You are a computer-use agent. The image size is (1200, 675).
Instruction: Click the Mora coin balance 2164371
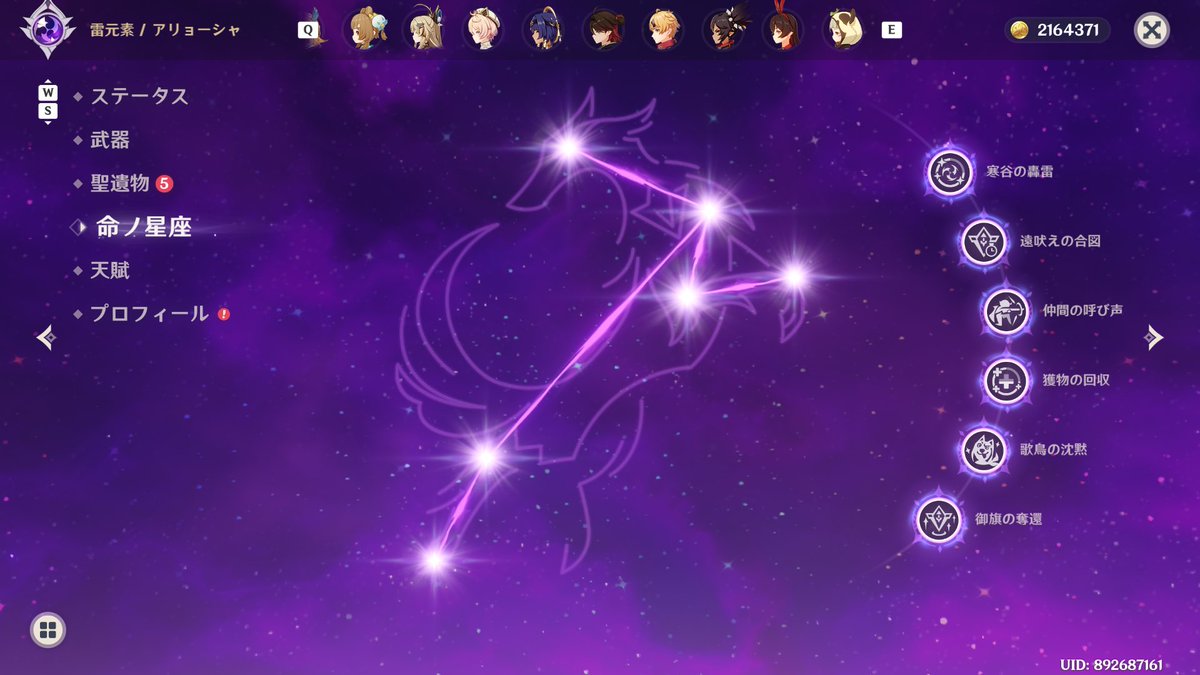[1057, 30]
